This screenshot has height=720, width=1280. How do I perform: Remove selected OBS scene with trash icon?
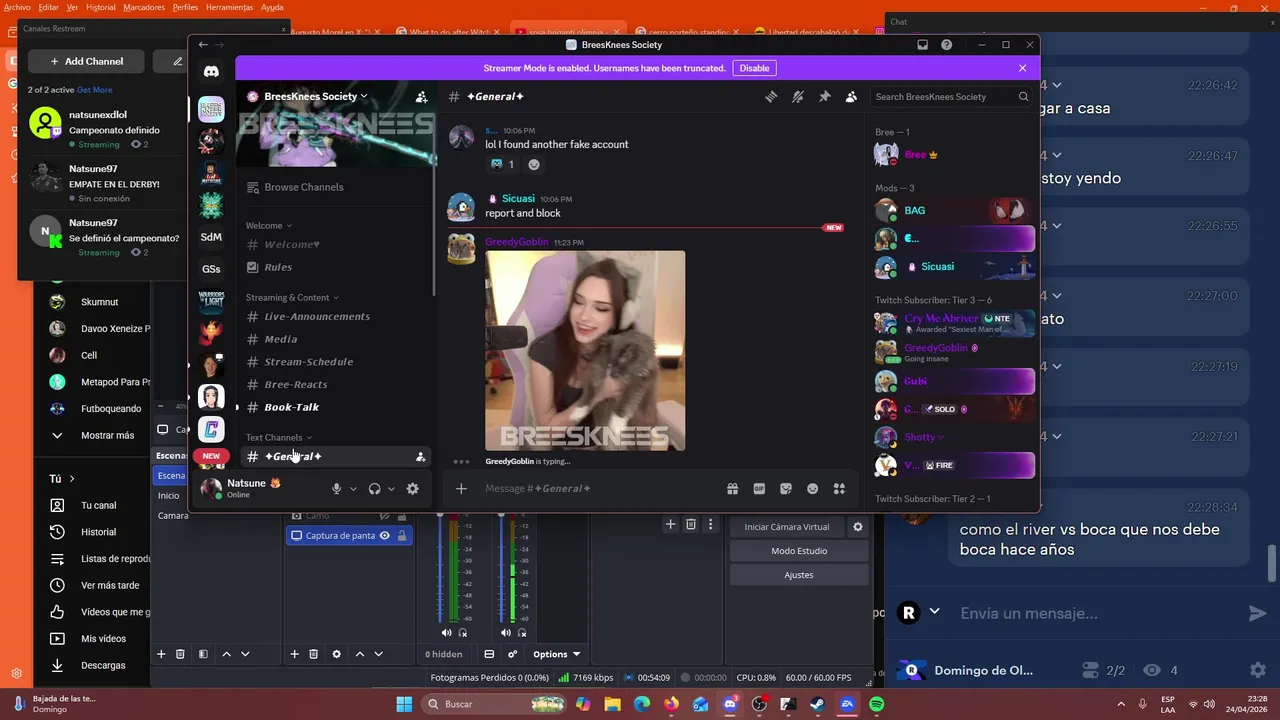(x=180, y=654)
